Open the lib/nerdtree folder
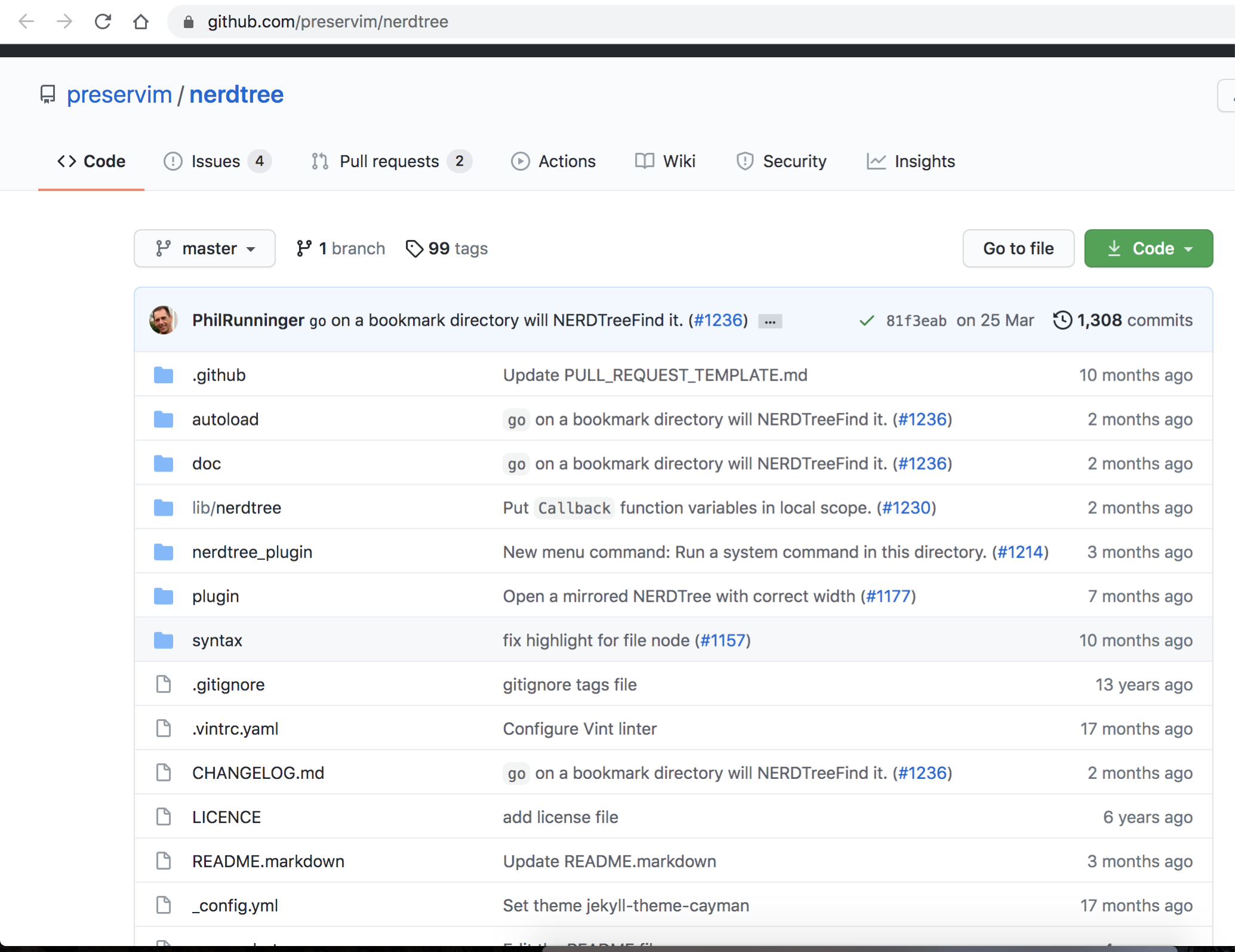 [x=236, y=508]
